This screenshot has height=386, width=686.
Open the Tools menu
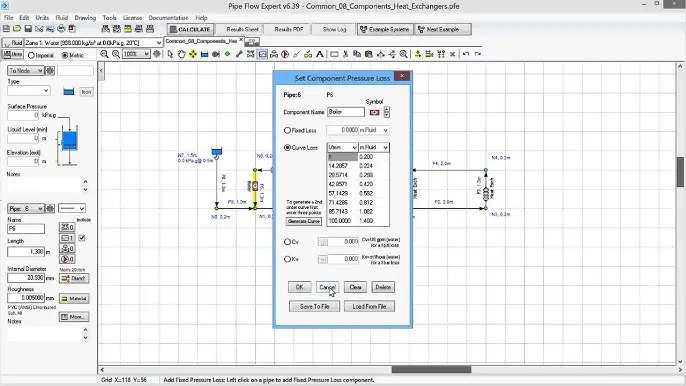109,18
